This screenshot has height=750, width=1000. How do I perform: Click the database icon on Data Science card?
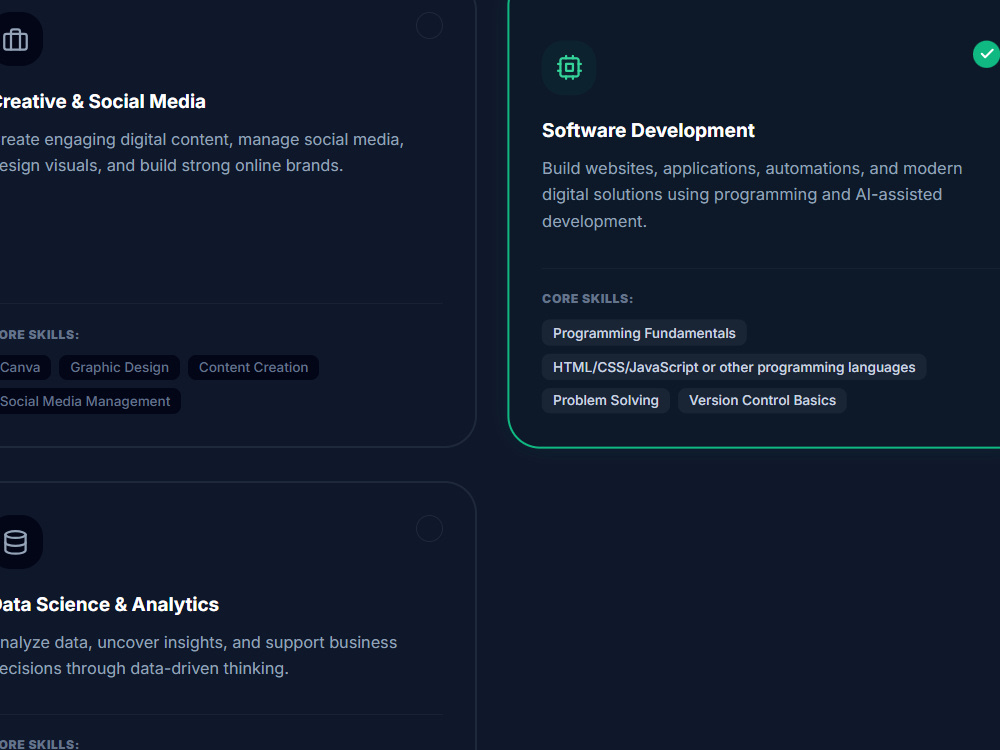point(15,542)
